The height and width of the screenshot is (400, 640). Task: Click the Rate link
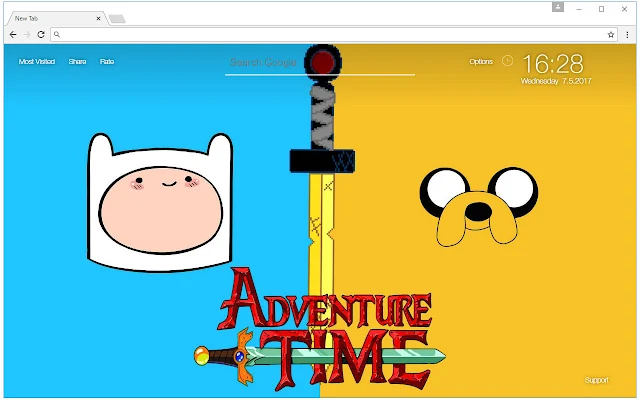(107, 62)
